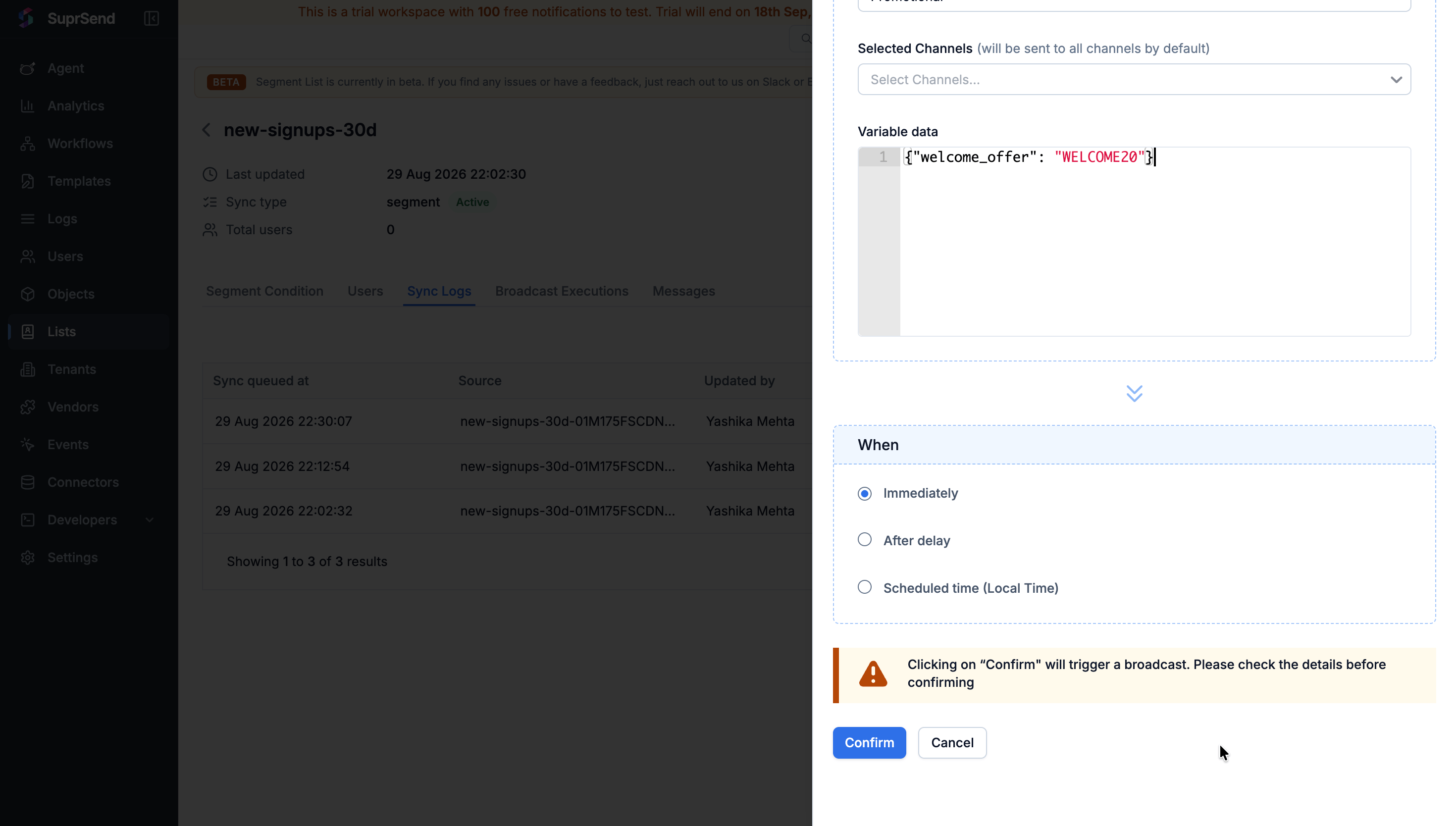The height and width of the screenshot is (826, 1456).
Task: Switch to the Users tab of the list
Action: (365, 291)
